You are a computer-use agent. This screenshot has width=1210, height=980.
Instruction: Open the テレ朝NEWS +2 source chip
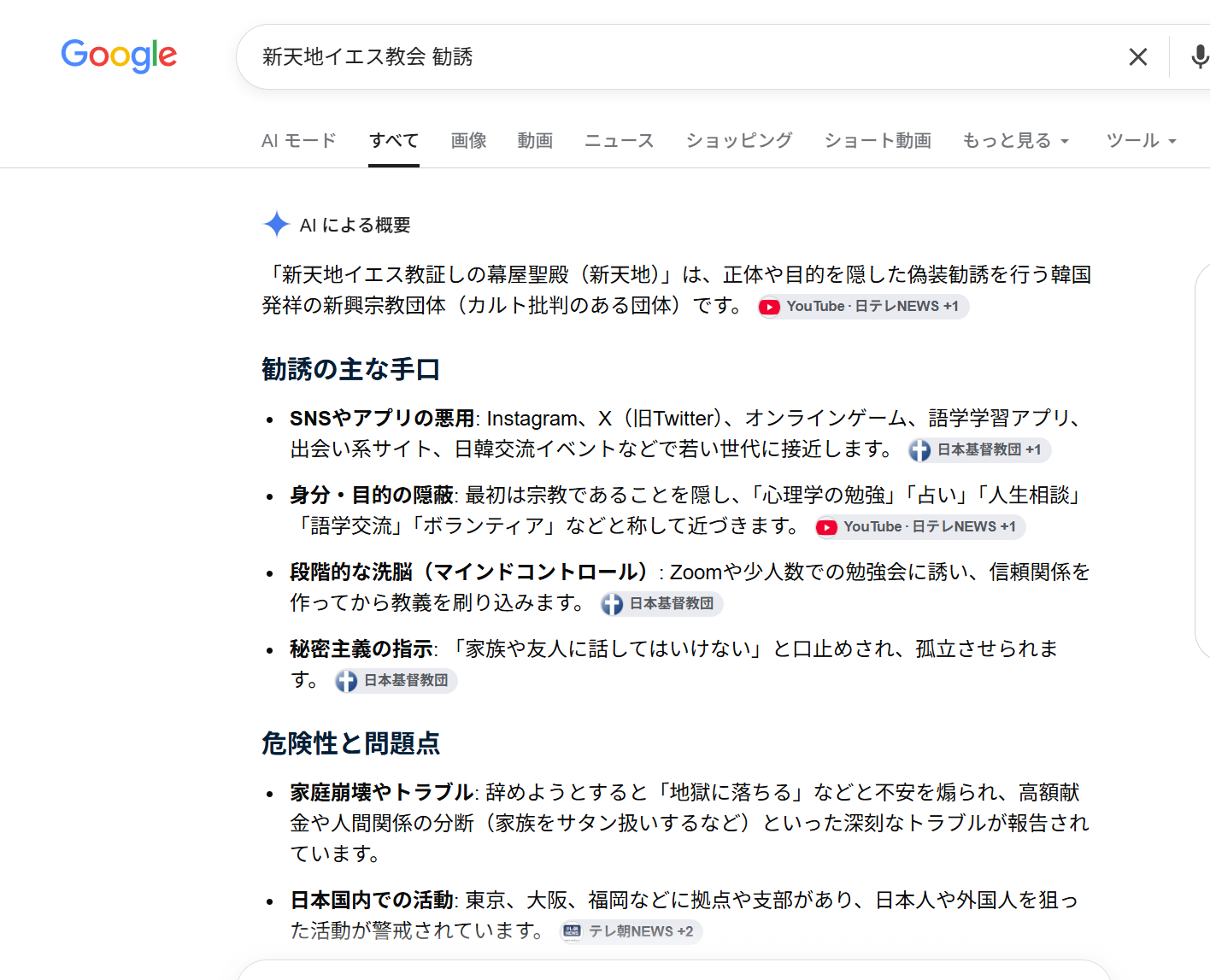click(631, 931)
